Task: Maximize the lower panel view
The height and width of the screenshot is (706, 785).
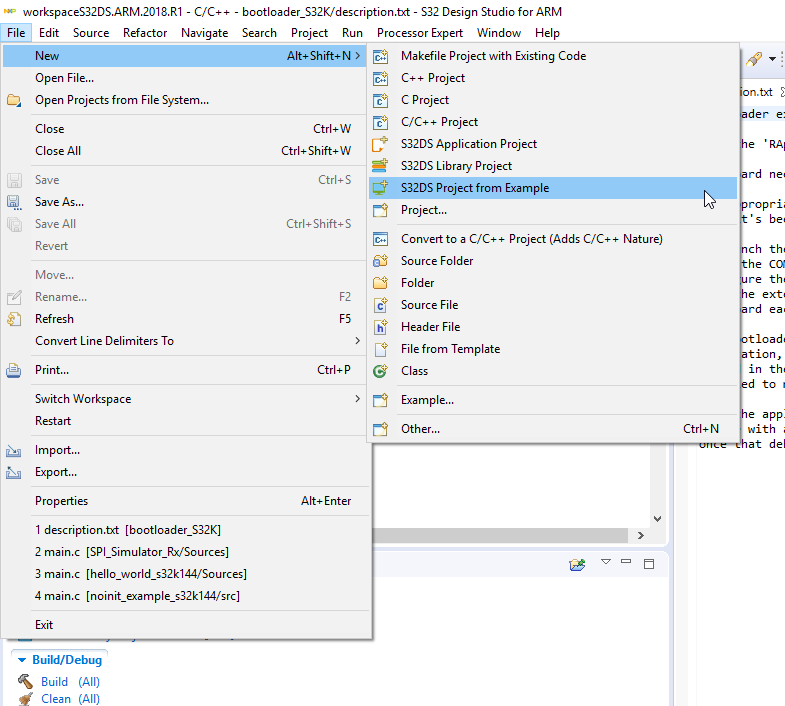Action: [649, 564]
